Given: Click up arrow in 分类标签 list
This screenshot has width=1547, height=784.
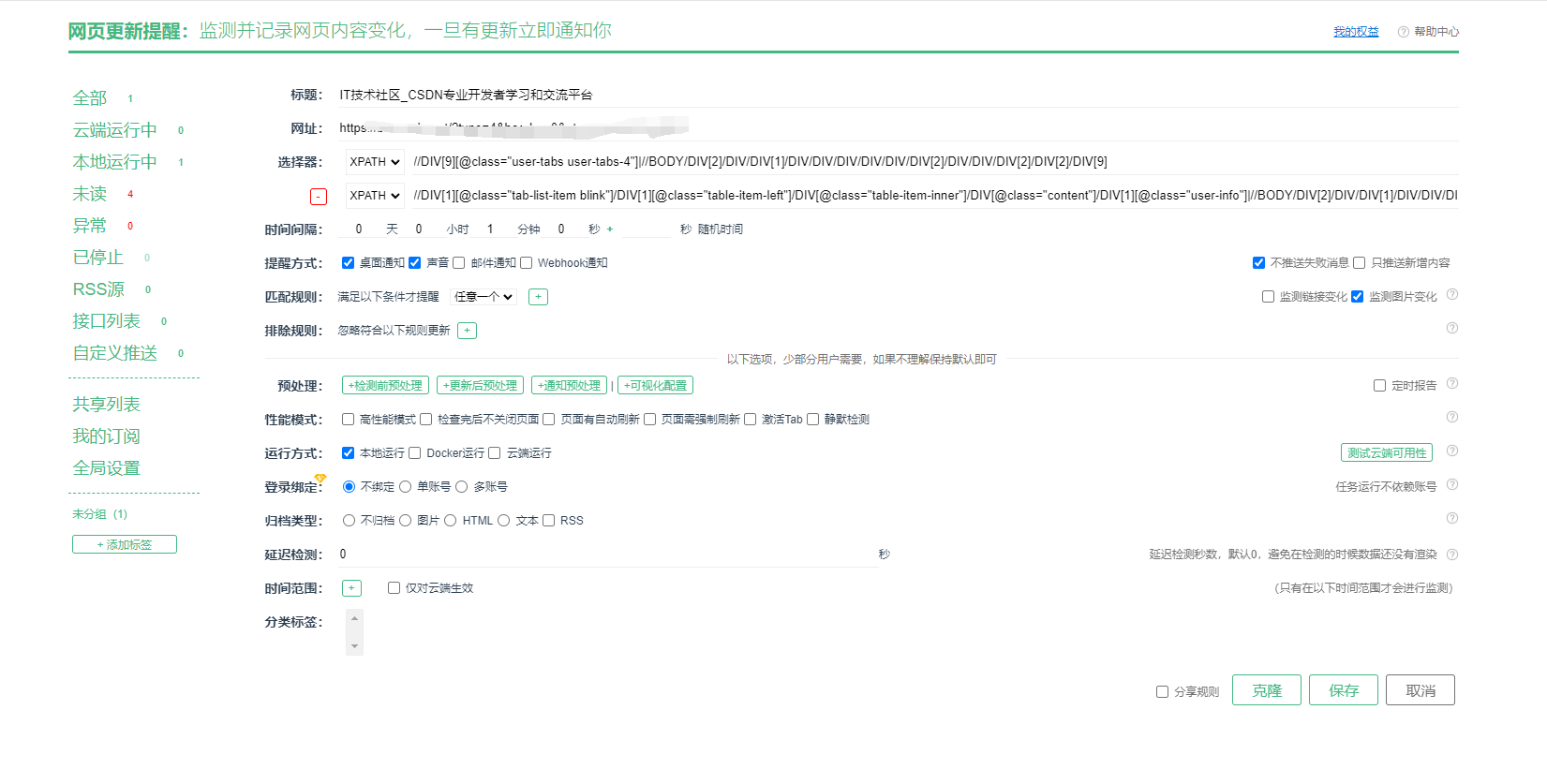Looking at the screenshot, I should (x=354, y=618).
